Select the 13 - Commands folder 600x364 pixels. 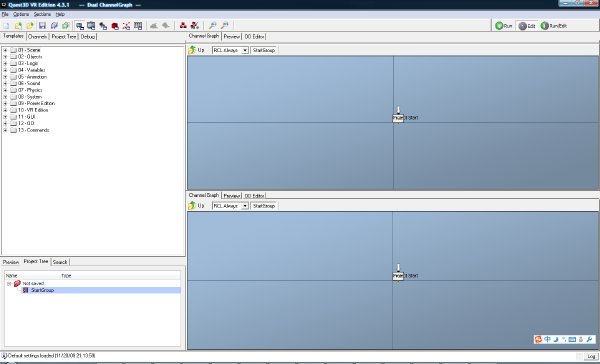[x=33, y=130]
